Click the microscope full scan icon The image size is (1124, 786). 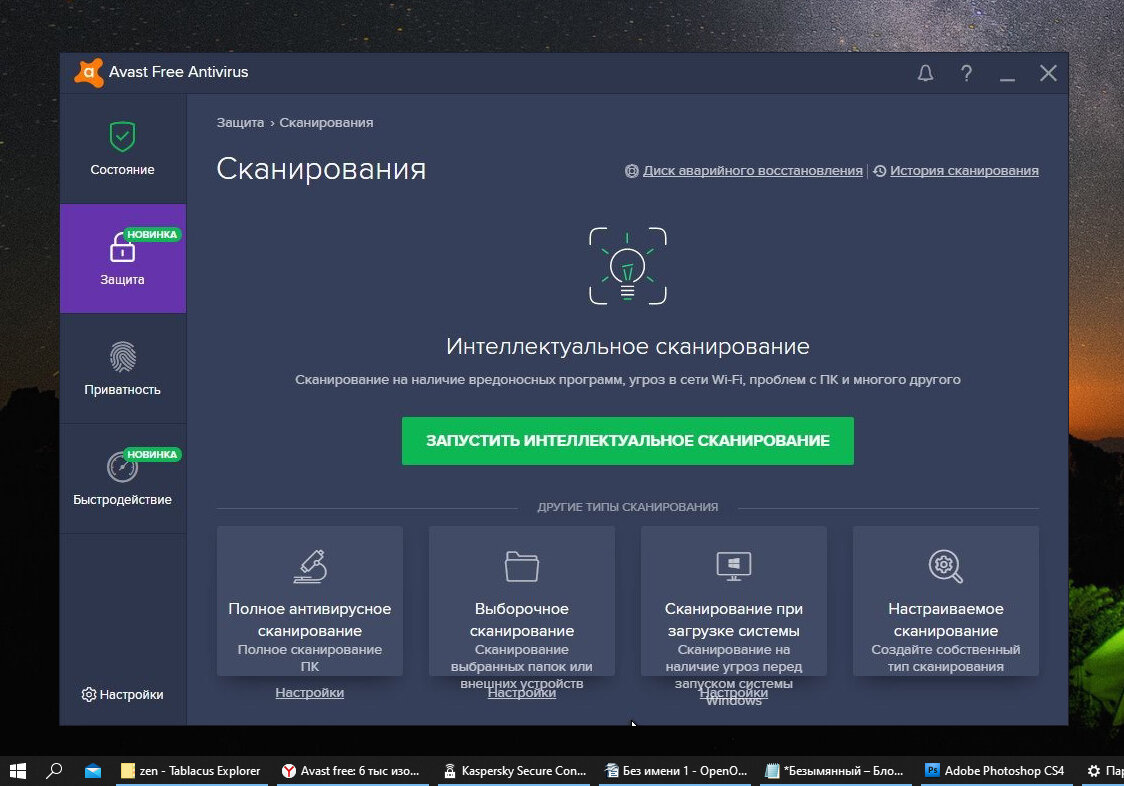(x=310, y=567)
